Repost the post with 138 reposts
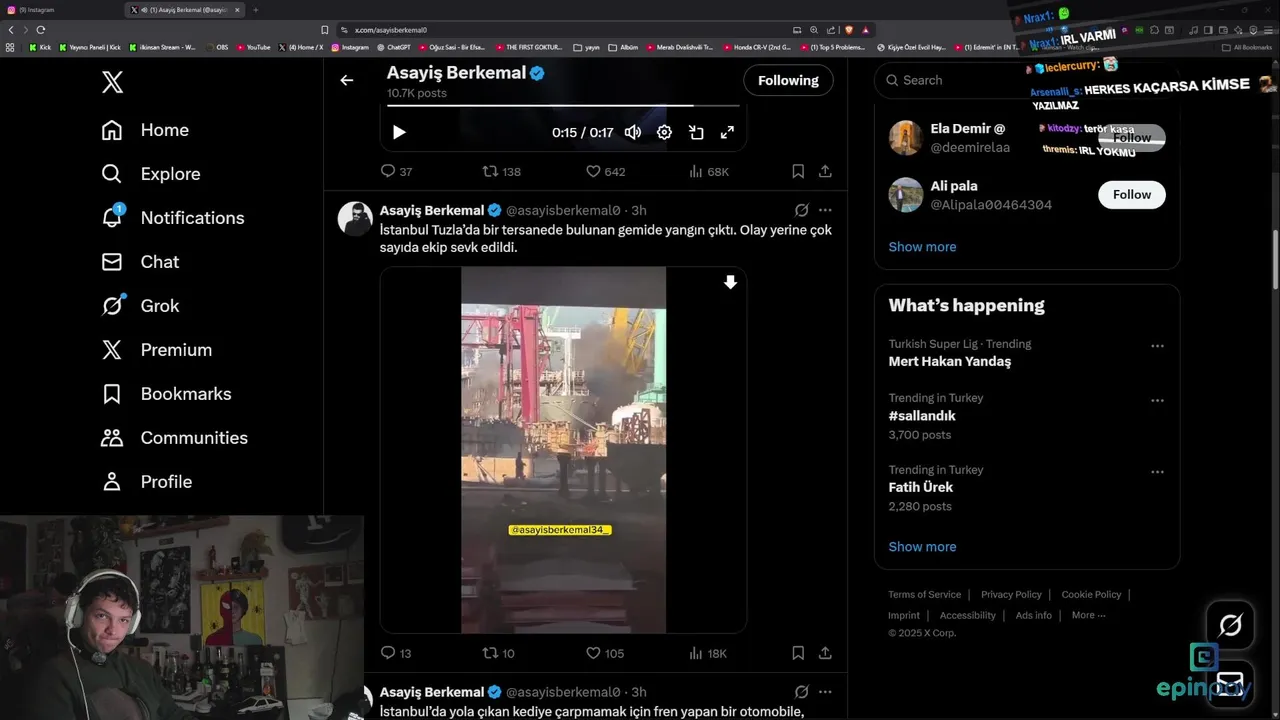The height and width of the screenshot is (720, 1280). [x=501, y=172]
